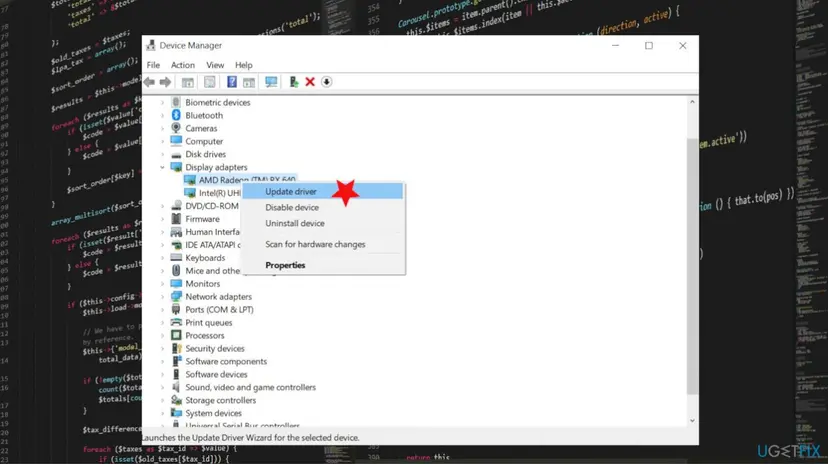The height and width of the screenshot is (464, 828).
Task: Select the Software devices row
Action: pyautogui.click(x=216, y=374)
